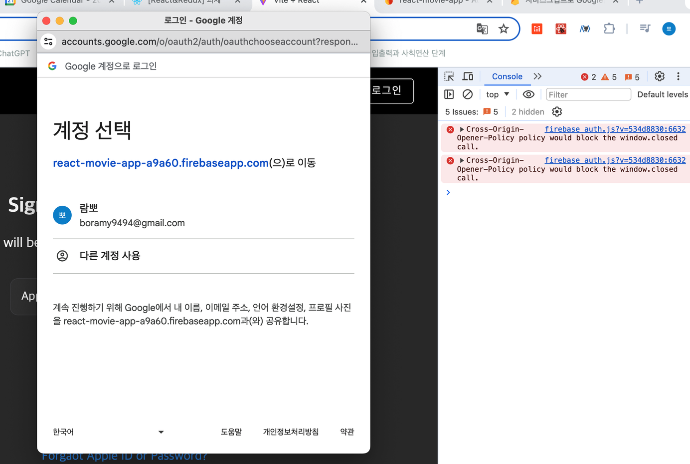Expand the first Cross-Origin-Opener-Policy error
690x464 pixels.
click(462, 129)
